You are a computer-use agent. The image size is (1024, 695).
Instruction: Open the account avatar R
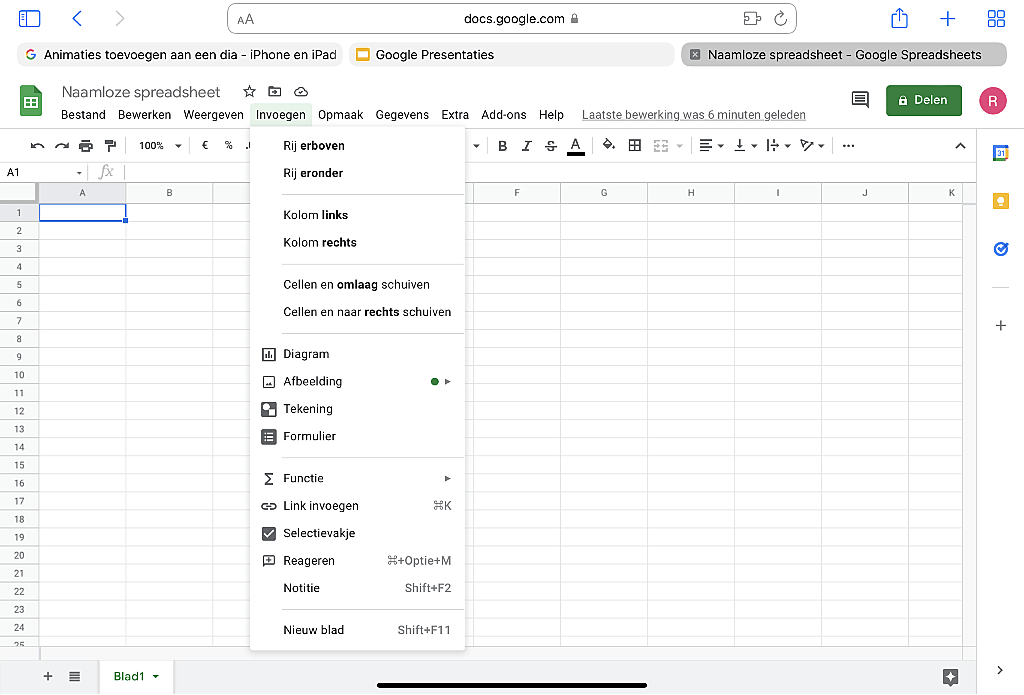993,101
